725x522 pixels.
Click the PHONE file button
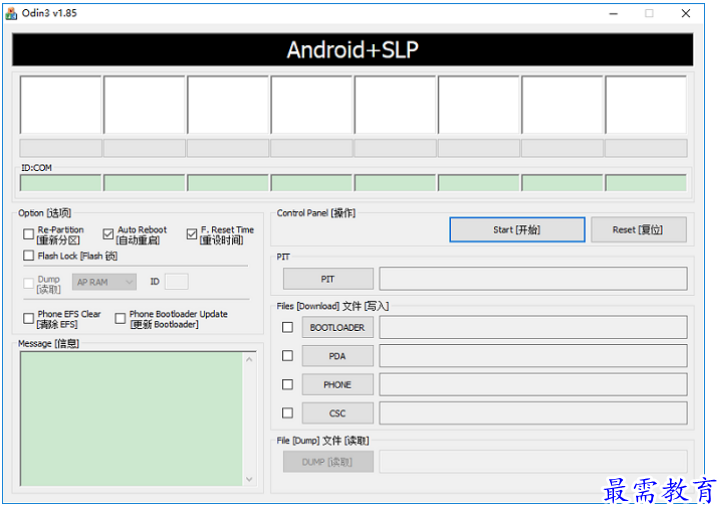pyautogui.click(x=338, y=385)
